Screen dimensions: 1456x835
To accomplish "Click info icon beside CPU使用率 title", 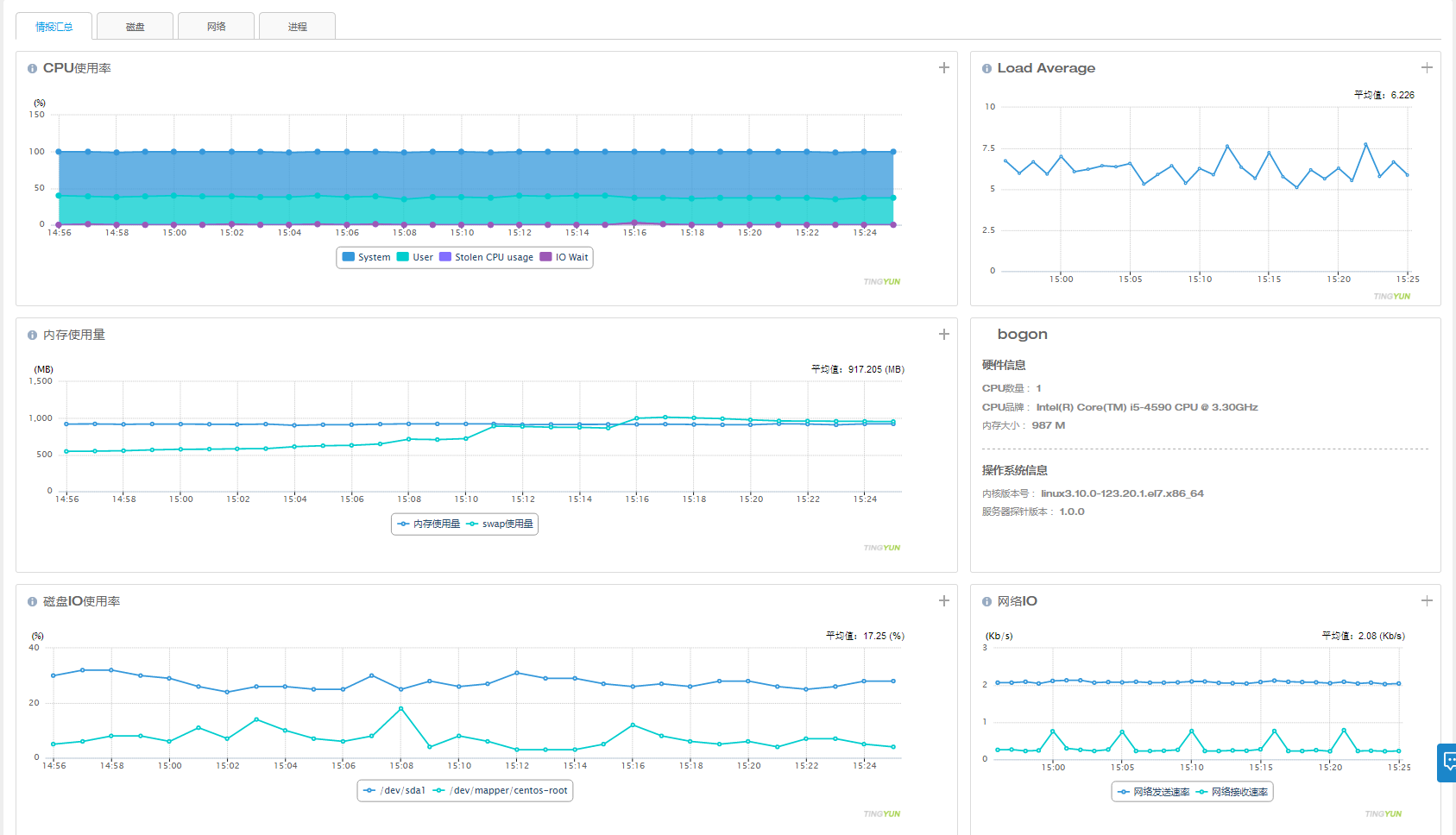I will (x=32, y=68).
